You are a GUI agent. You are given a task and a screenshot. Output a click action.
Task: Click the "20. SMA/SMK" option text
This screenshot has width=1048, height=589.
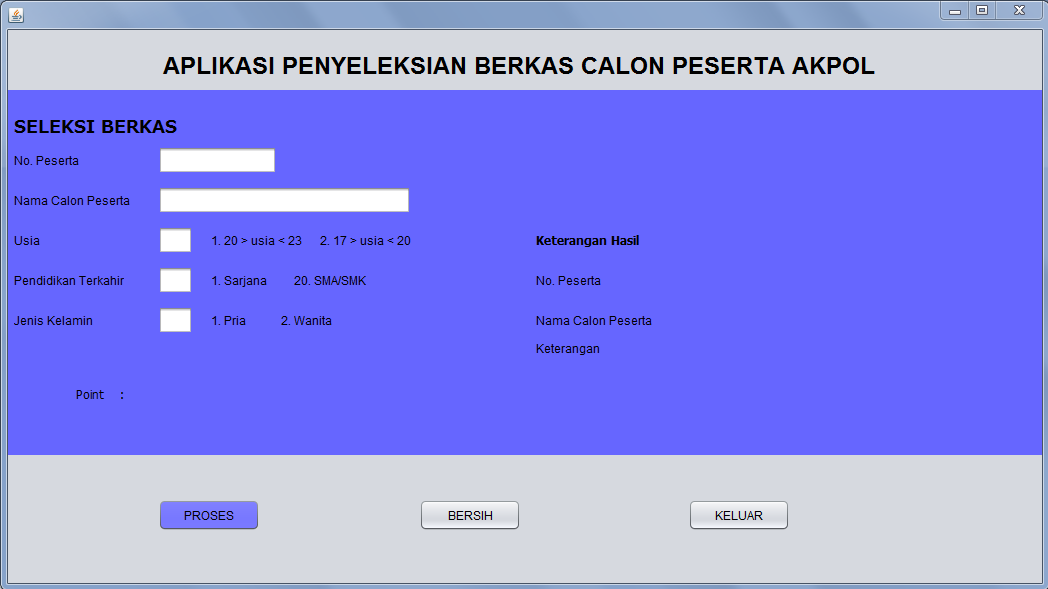coord(330,281)
